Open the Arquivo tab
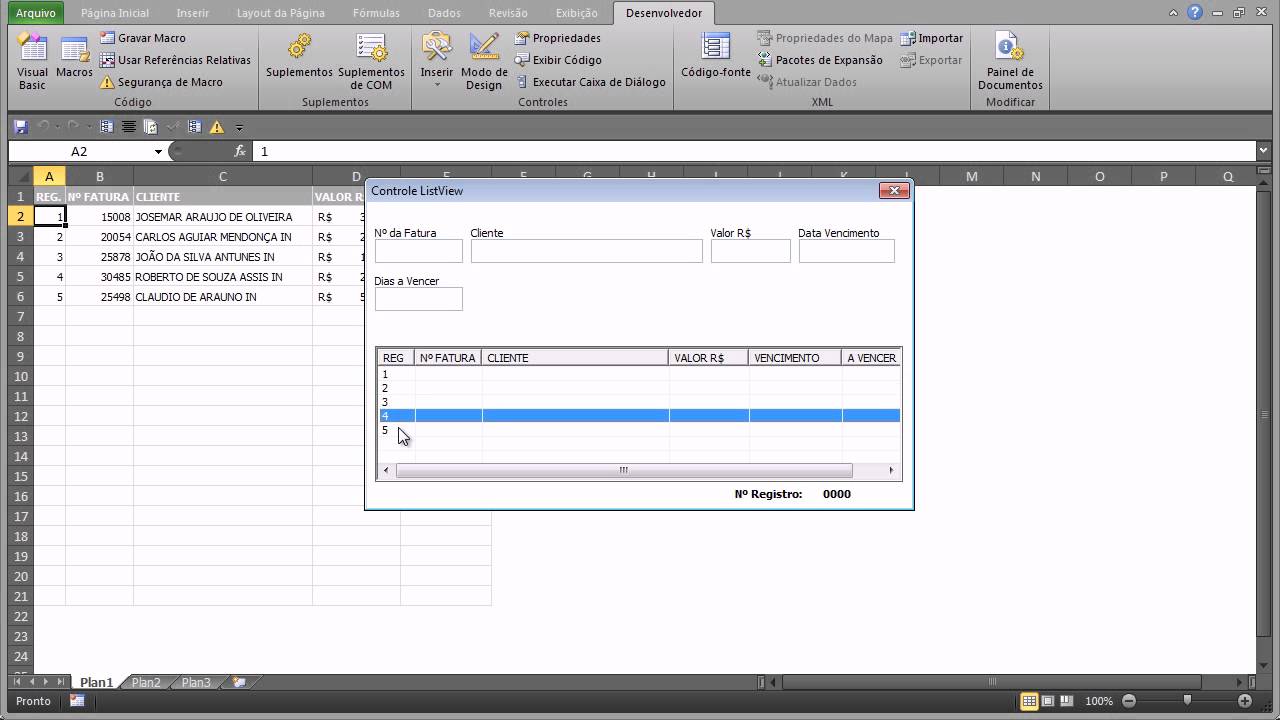 tap(36, 13)
